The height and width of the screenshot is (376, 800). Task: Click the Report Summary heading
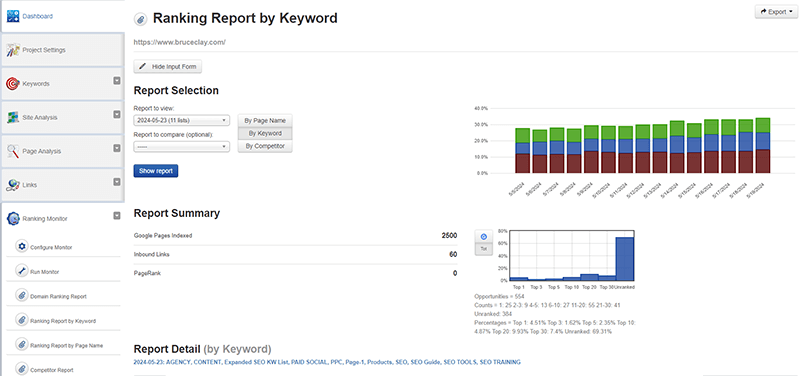tap(177, 213)
